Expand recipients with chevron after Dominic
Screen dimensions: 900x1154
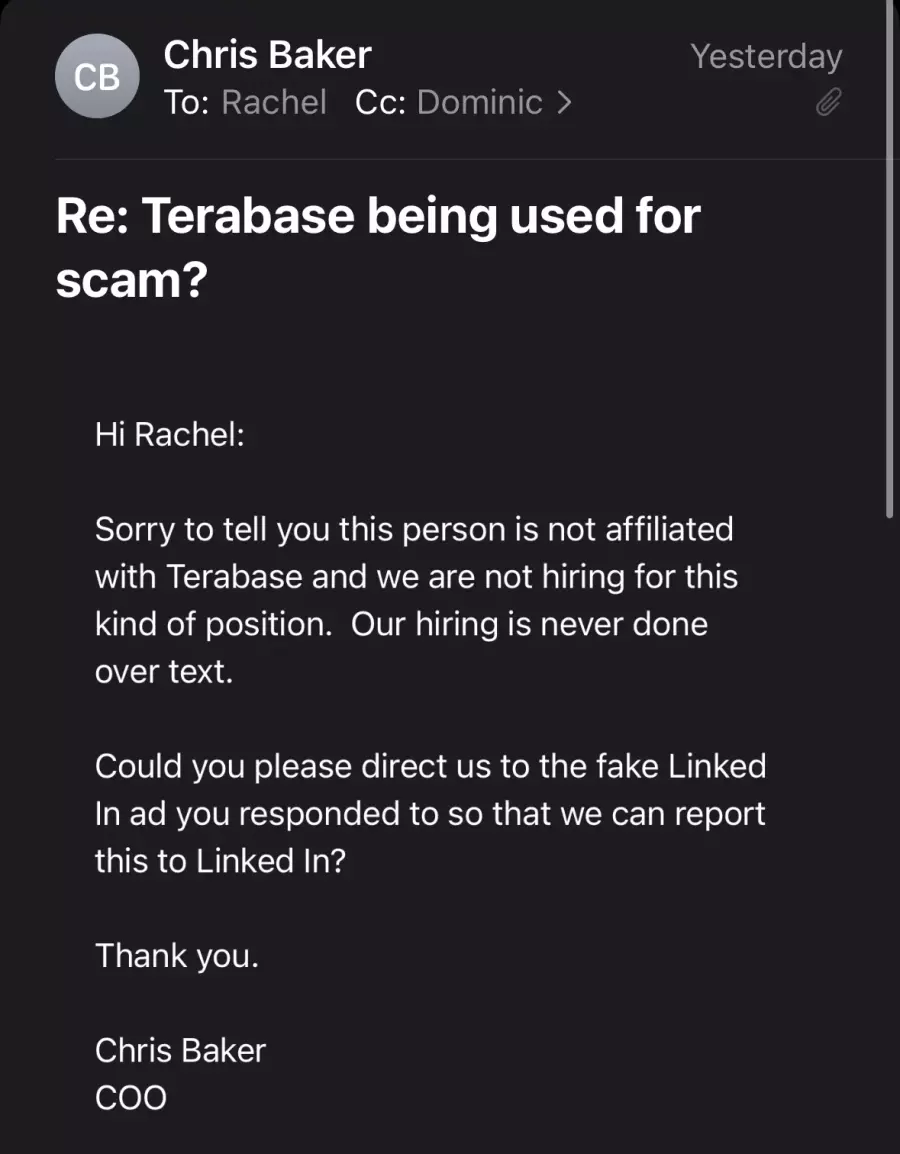coord(564,102)
